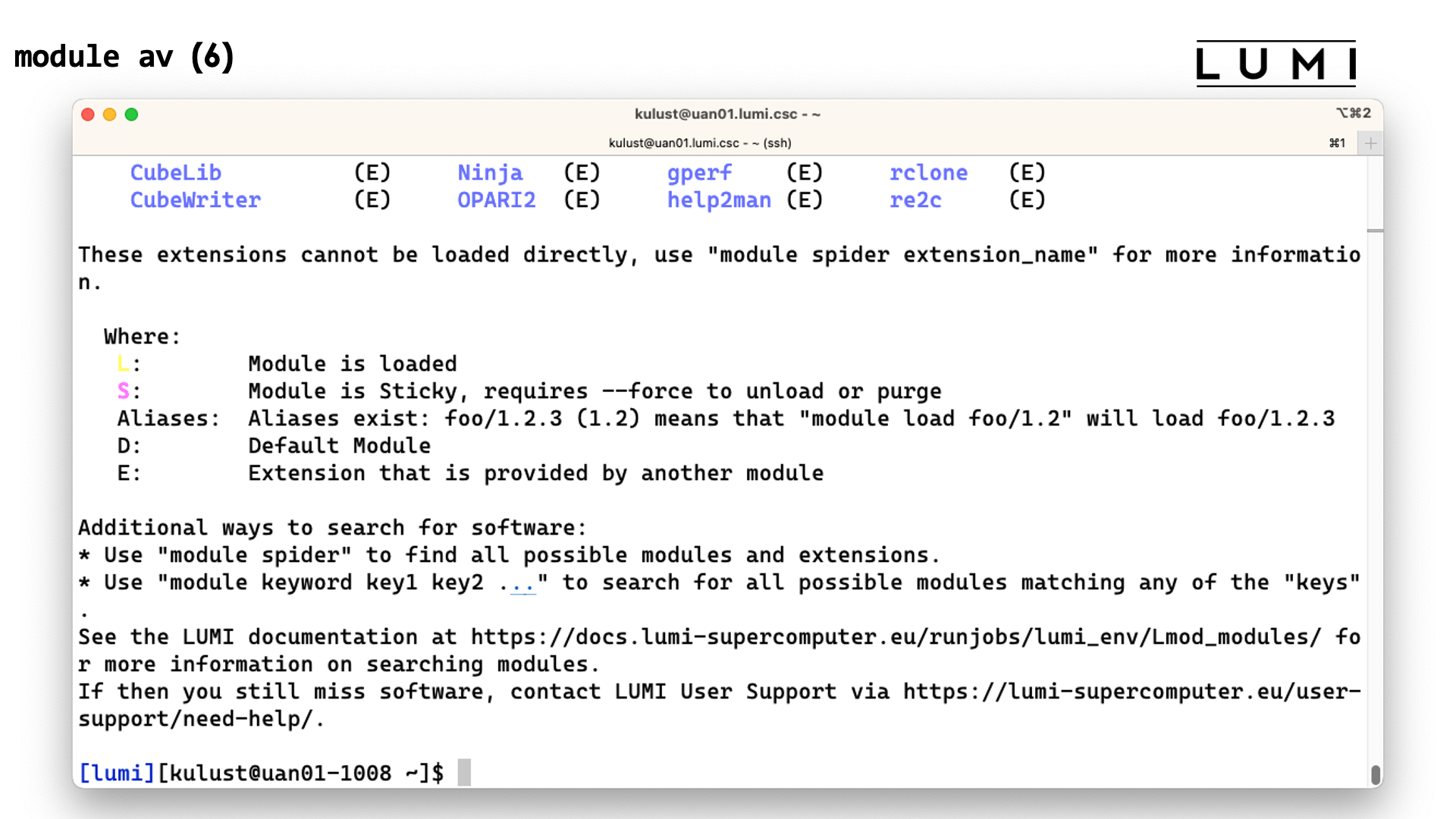Open the docs.lumi-supercomputer.eu Lmod_modules URL
This screenshot has height=819, width=1456.
[896, 637]
